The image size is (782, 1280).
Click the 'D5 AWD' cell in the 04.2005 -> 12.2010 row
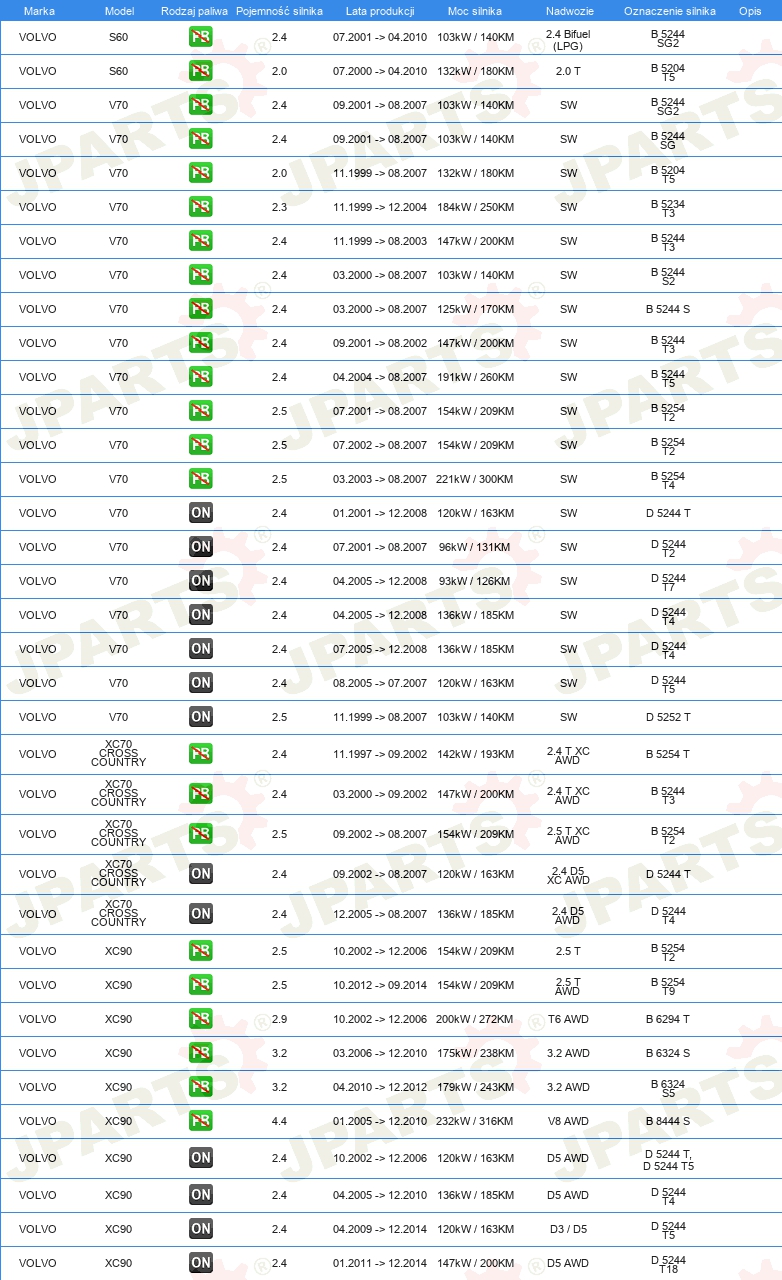pos(568,1195)
